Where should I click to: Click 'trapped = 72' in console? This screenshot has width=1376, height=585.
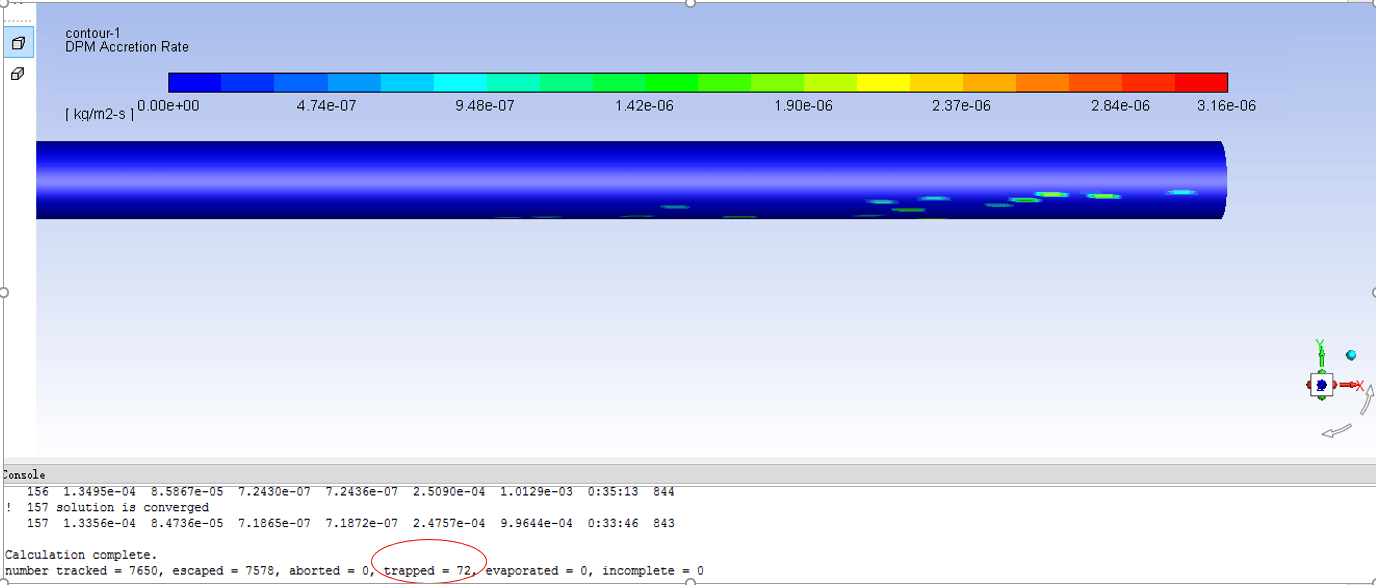click(428, 571)
